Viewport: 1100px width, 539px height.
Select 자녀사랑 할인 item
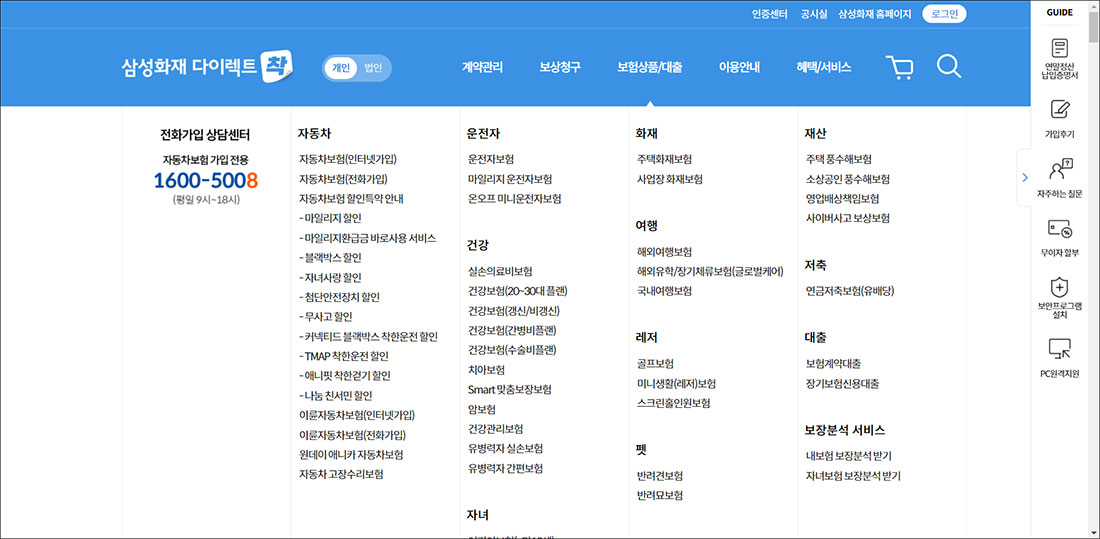pyautogui.click(x=330, y=277)
